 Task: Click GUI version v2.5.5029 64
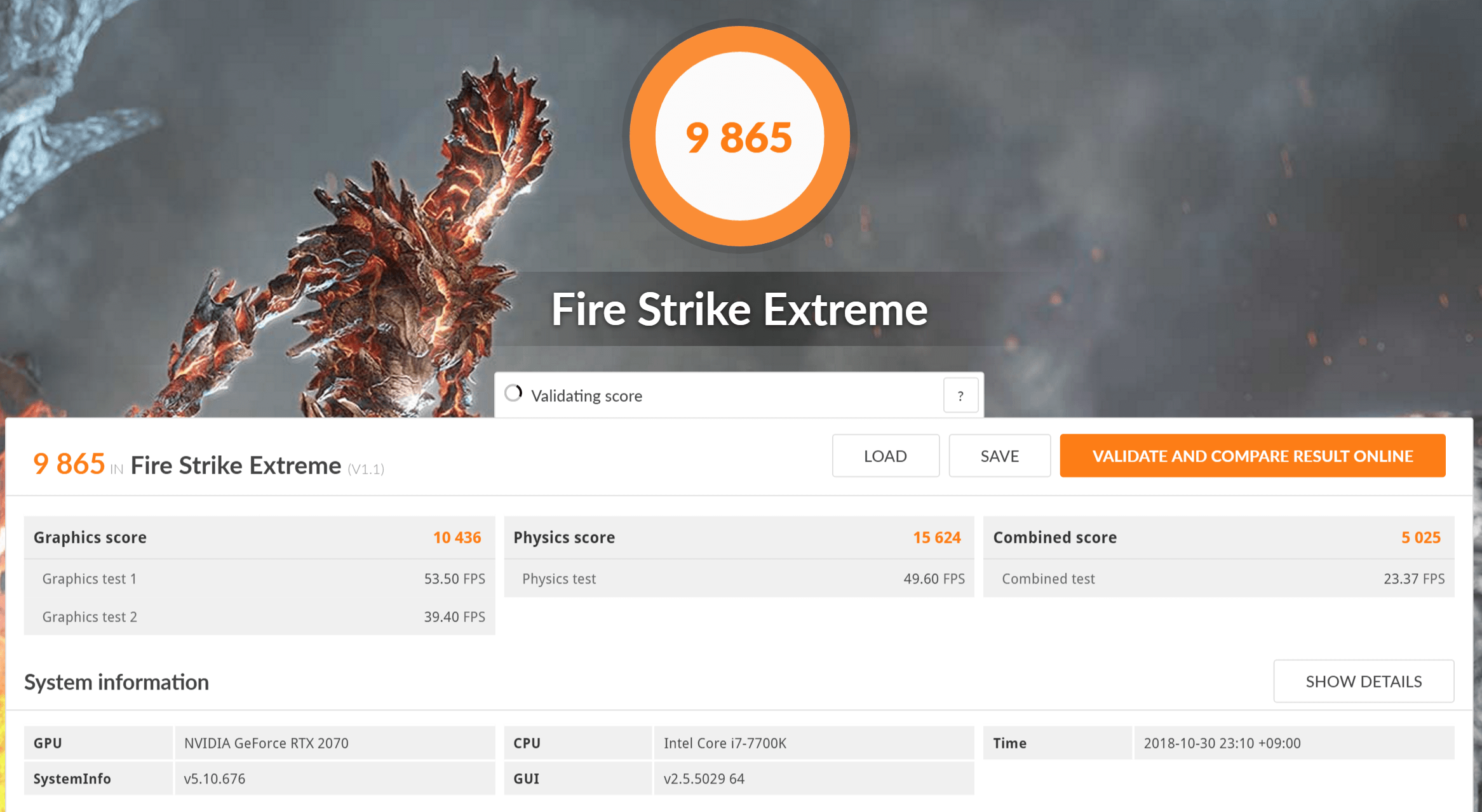(x=704, y=779)
